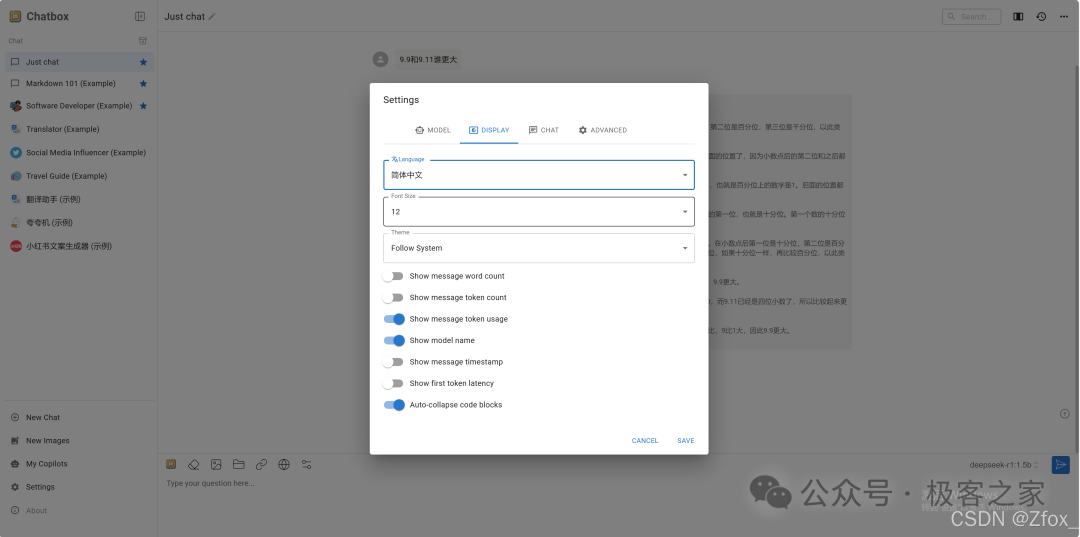The image size is (1080, 537).
Task: Click the Software Developer avatar icon
Action: 15,106
